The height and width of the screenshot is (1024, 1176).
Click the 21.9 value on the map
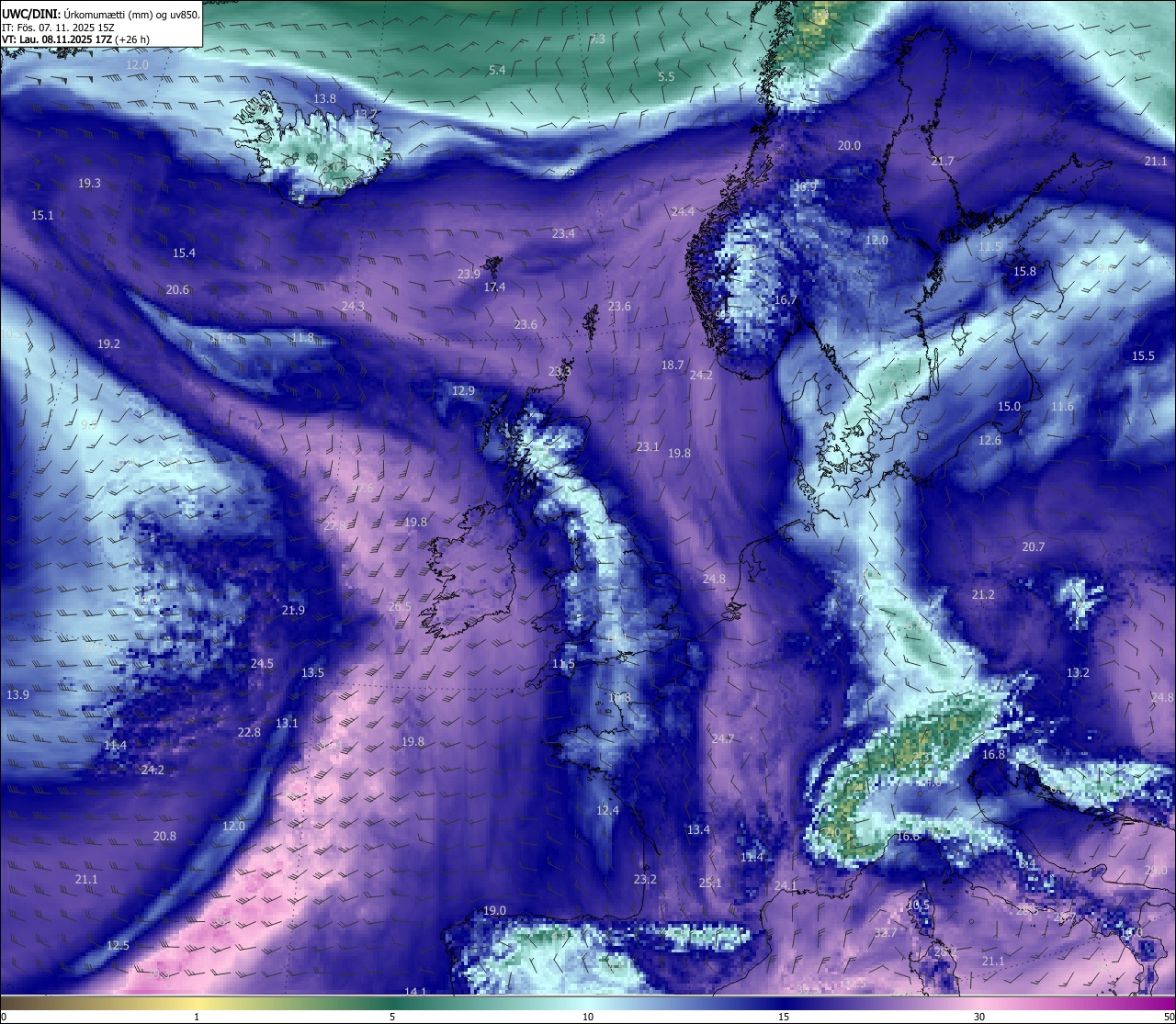click(x=293, y=611)
